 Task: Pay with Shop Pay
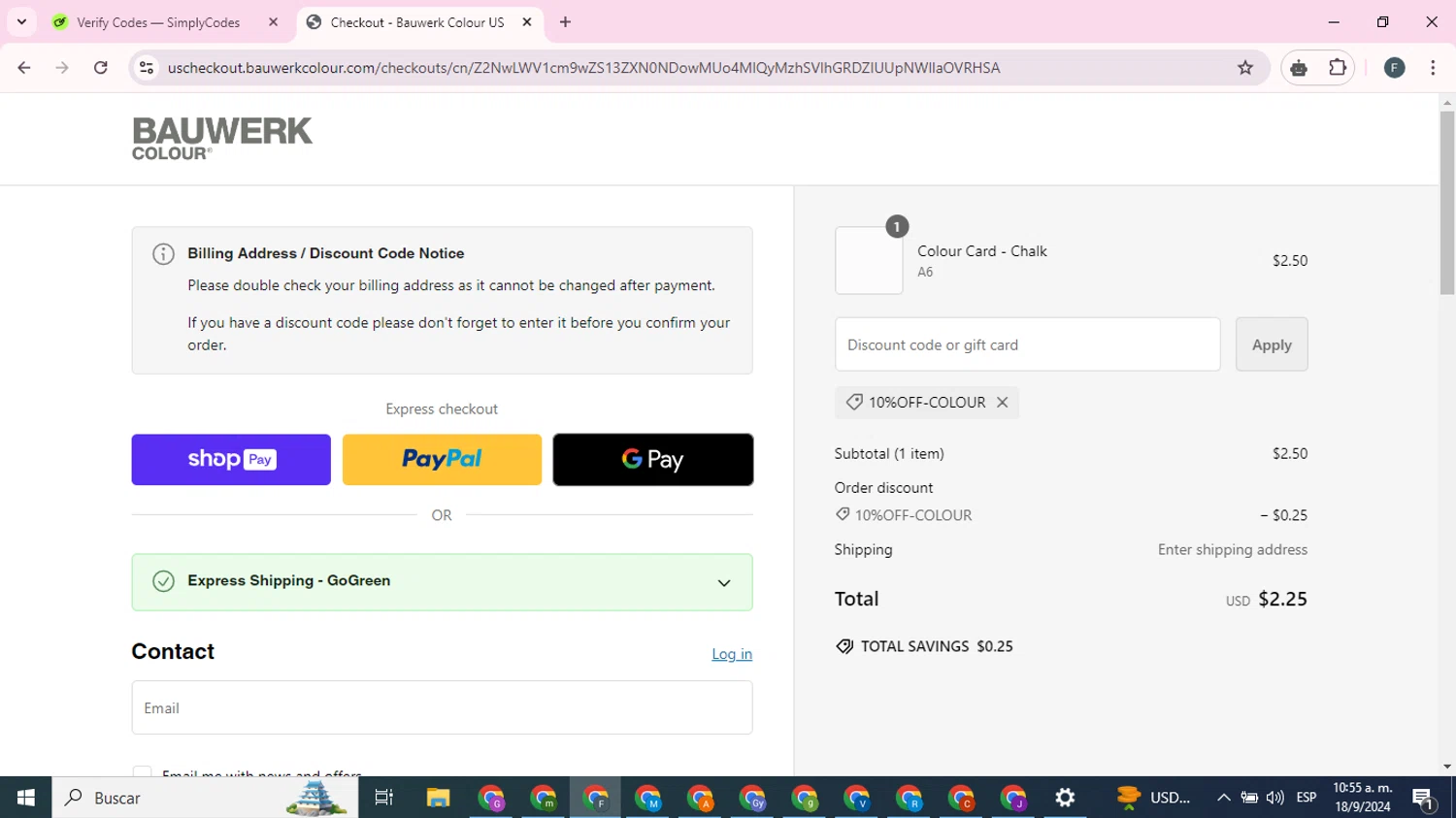231,460
